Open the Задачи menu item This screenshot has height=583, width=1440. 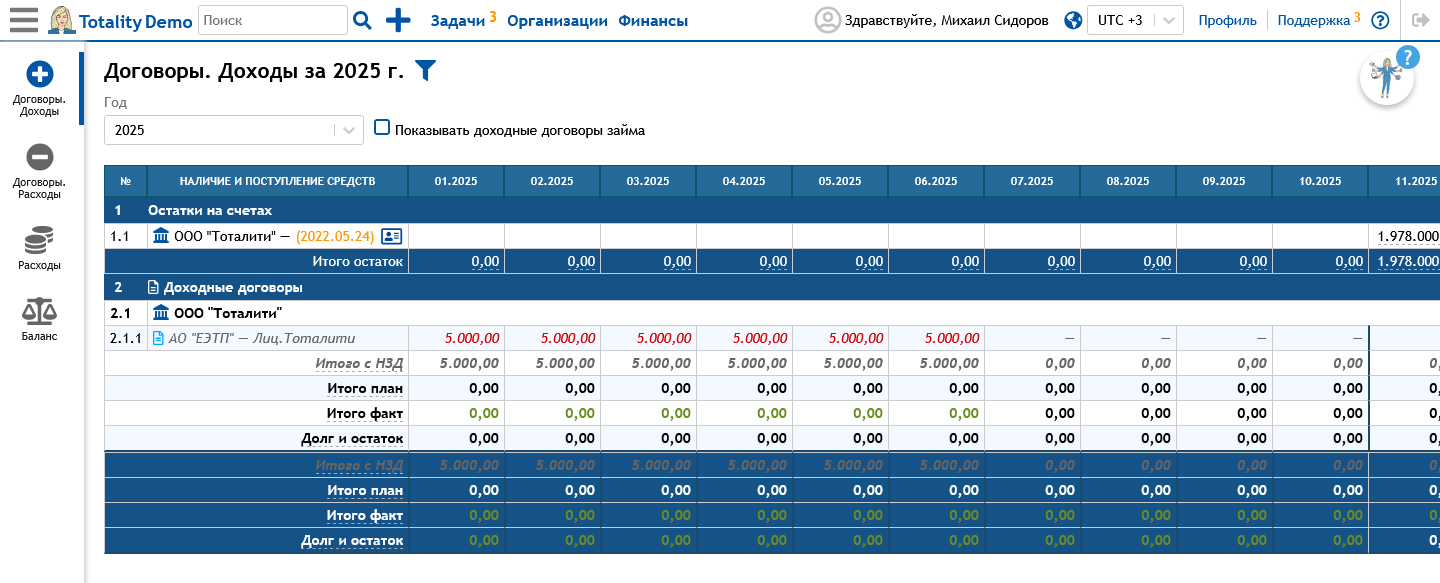457,20
